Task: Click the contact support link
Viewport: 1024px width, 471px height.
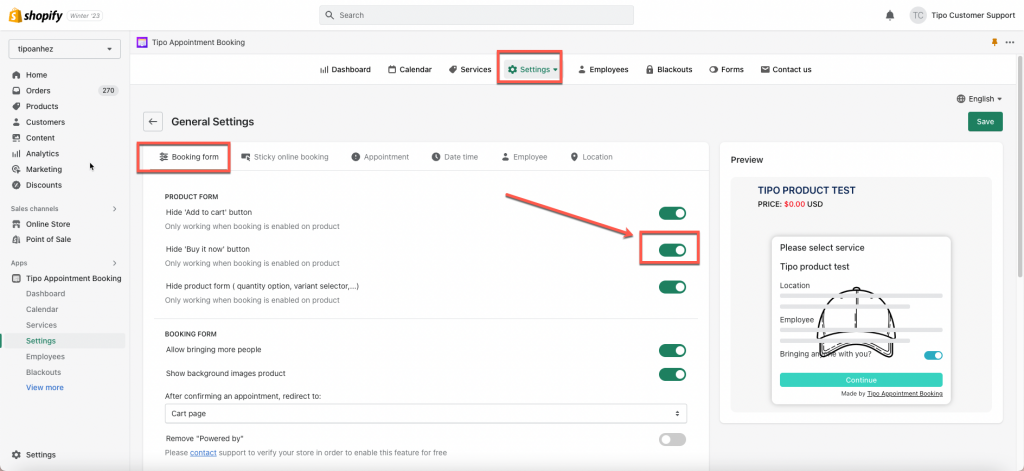Action: pos(203,453)
